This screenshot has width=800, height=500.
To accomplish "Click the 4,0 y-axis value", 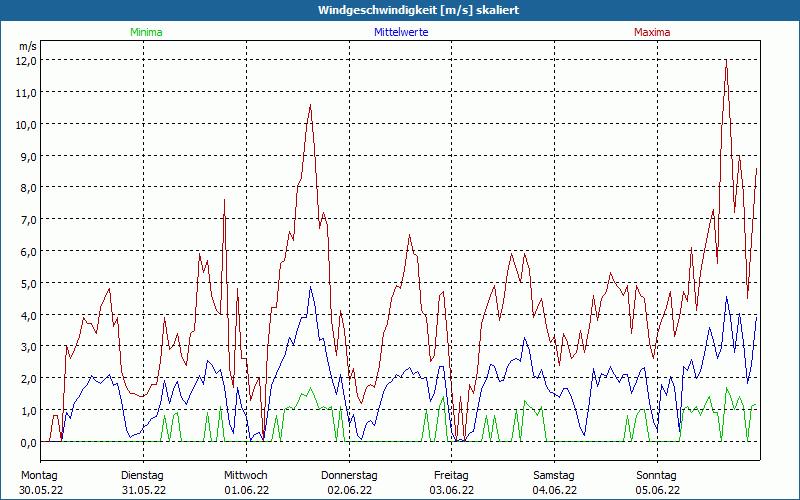I will pos(29,315).
